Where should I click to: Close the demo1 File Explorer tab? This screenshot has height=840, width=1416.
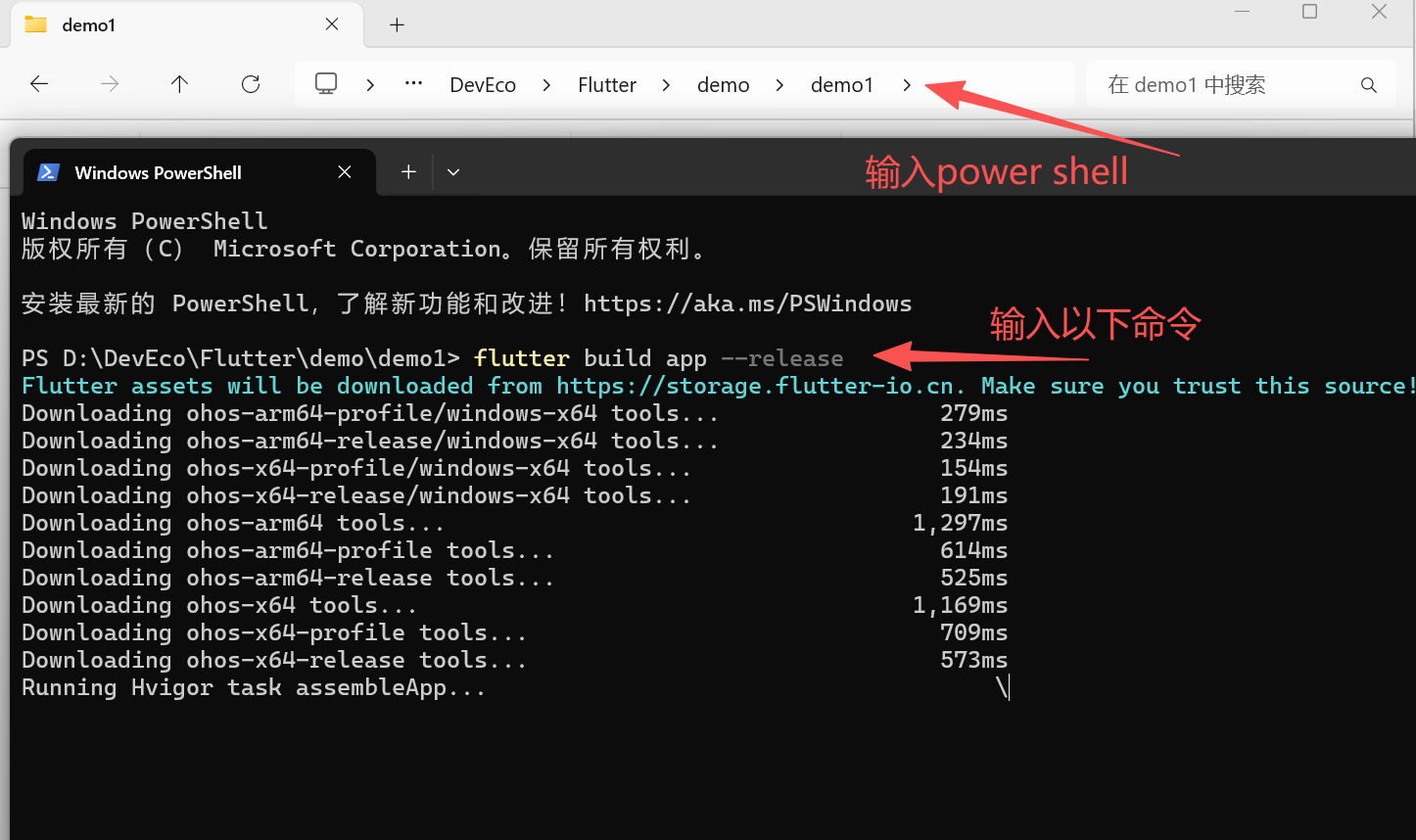(x=332, y=24)
